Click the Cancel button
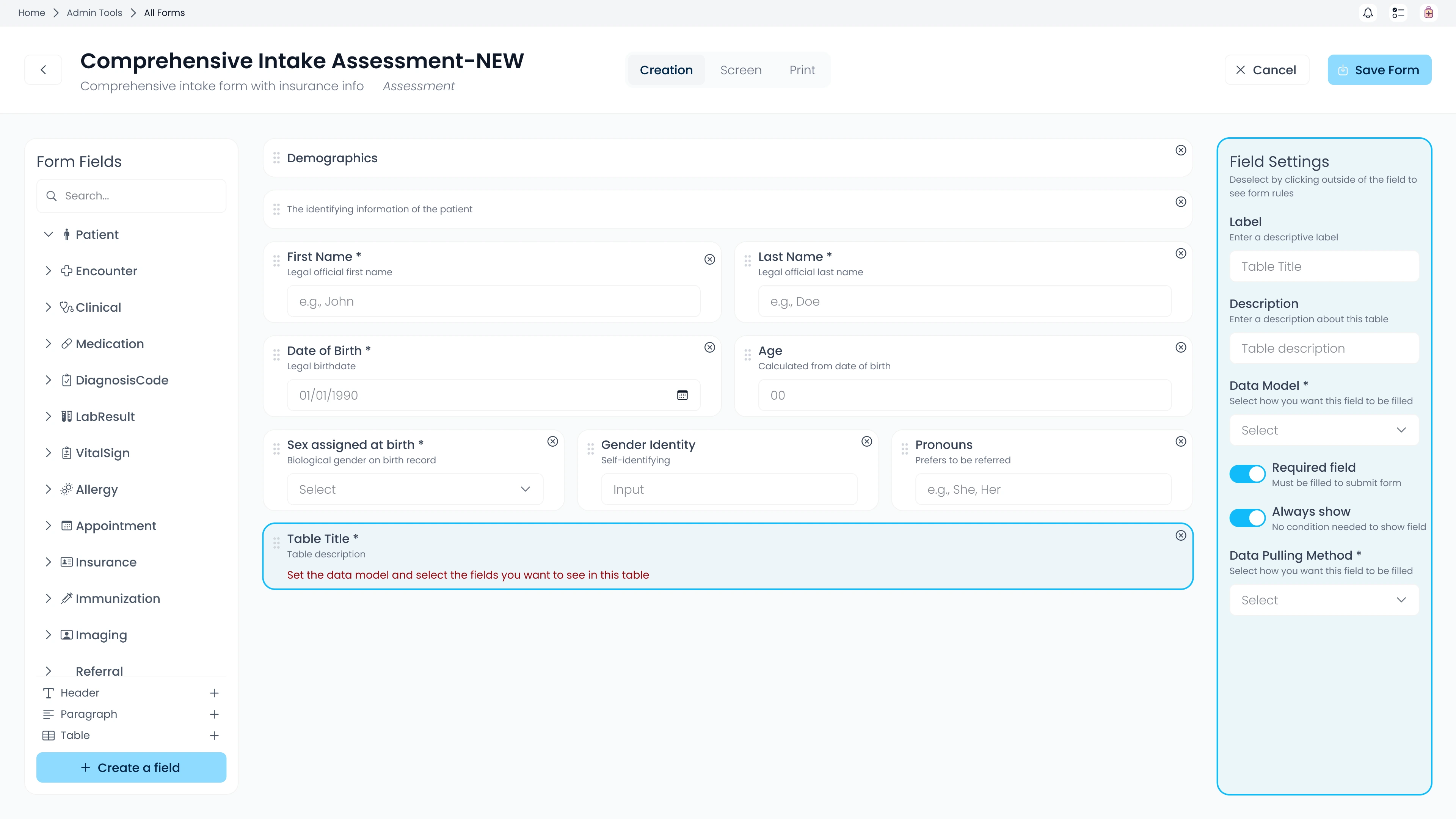The image size is (1456, 819). [1267, 70]
